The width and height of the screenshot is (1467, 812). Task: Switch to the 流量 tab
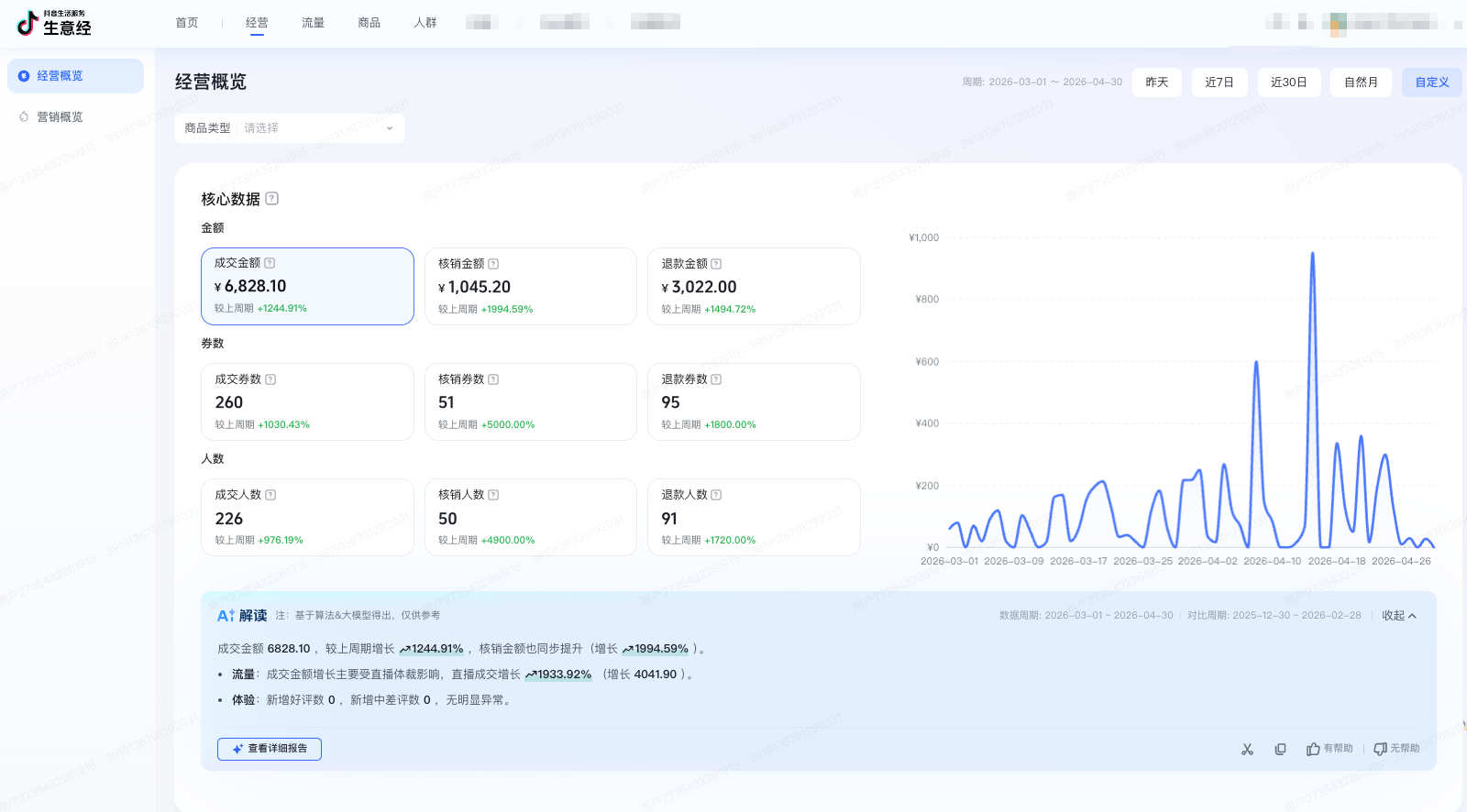click(x=313, y=22)
